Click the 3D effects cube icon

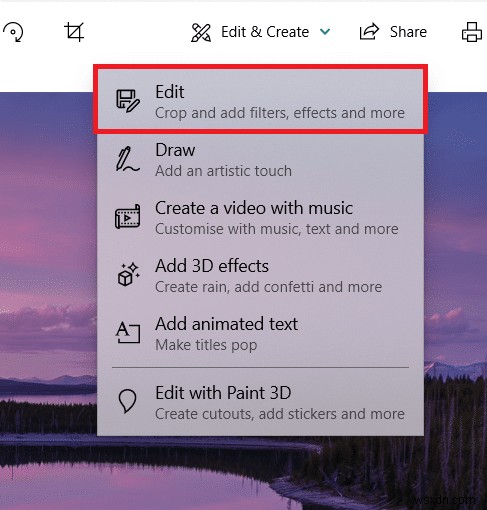128,275
